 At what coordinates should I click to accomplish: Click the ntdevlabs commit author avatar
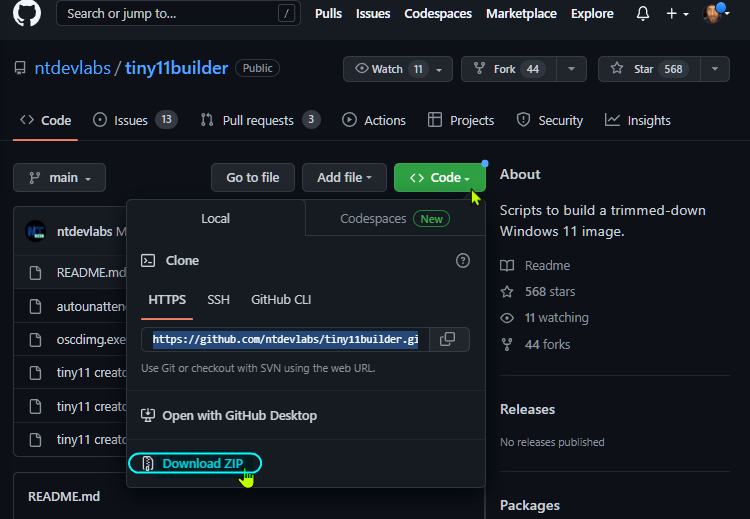tap(35, 232)
